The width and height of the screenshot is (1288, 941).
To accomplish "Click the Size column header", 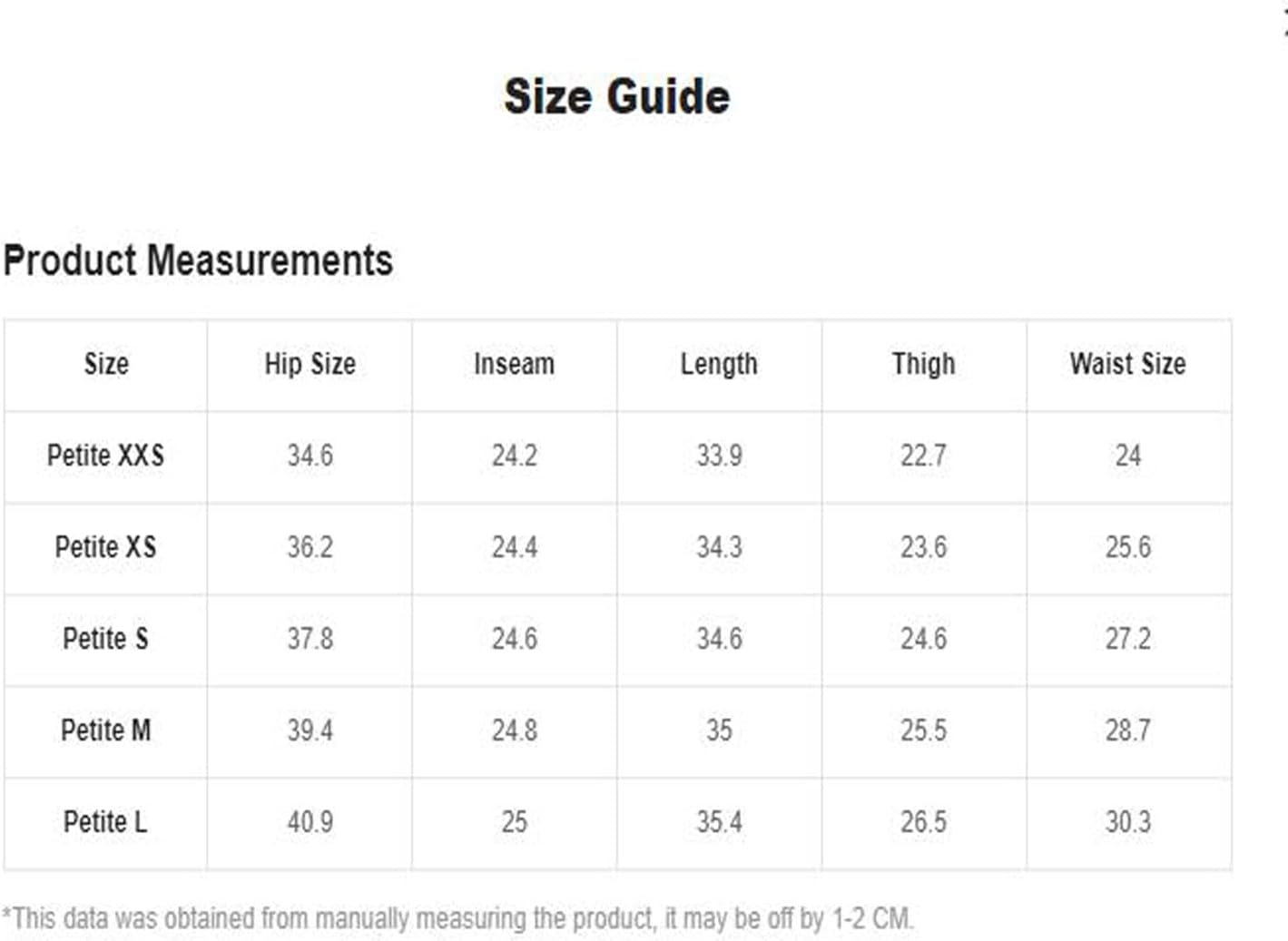I will pyautogui.click(x=106, y=364).
